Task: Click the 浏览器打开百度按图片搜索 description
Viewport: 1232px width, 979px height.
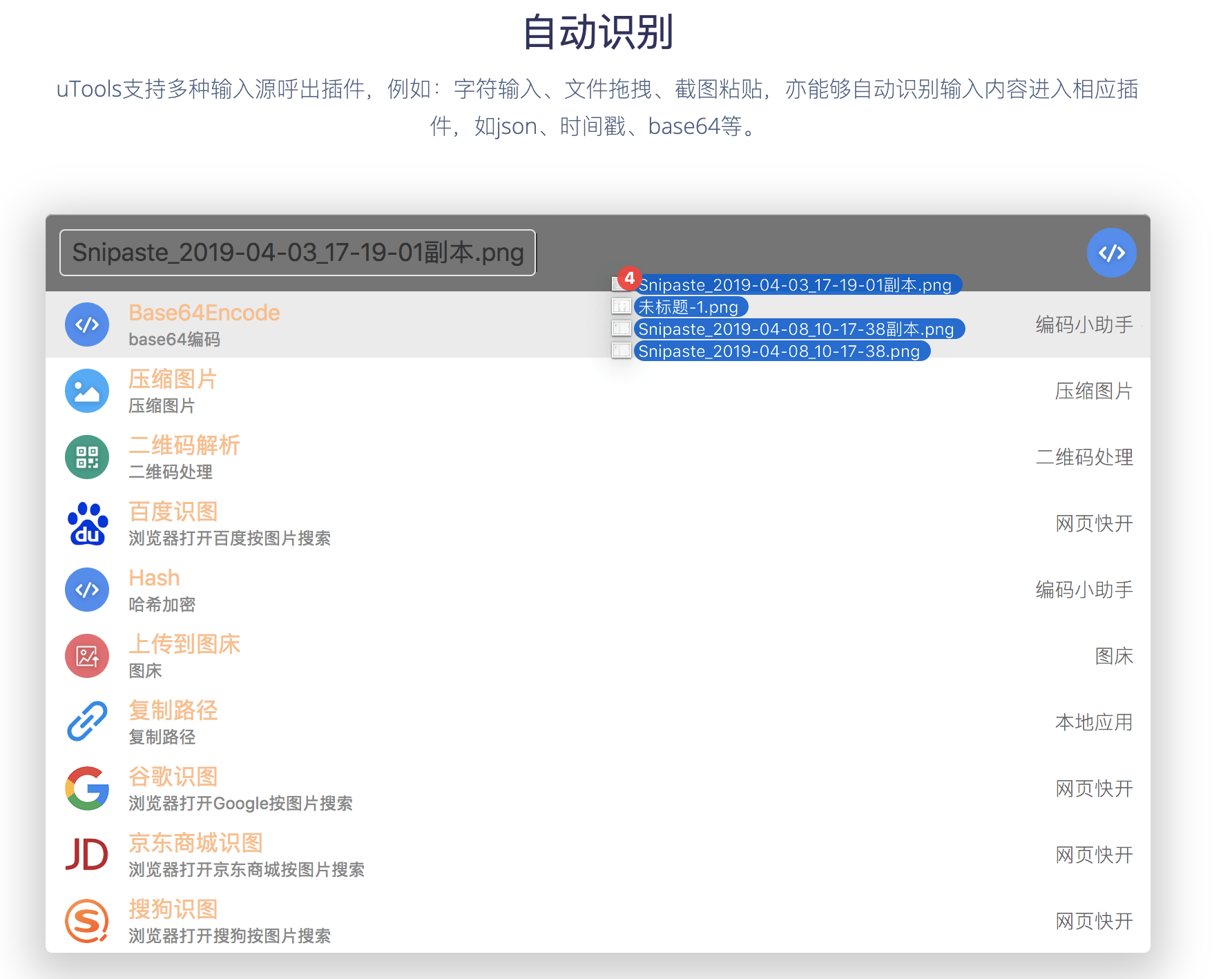Action: coord(230,538)
